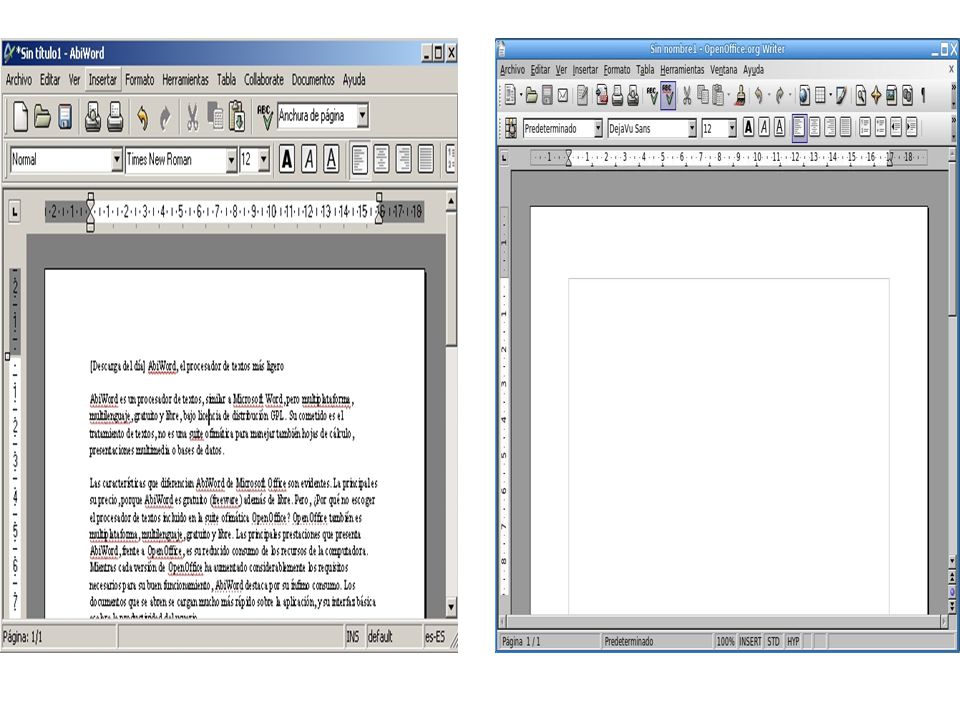Click 100% zoom in Writer status bar
The width and height of the screenshot is (960, 720).
click(725, 641)
